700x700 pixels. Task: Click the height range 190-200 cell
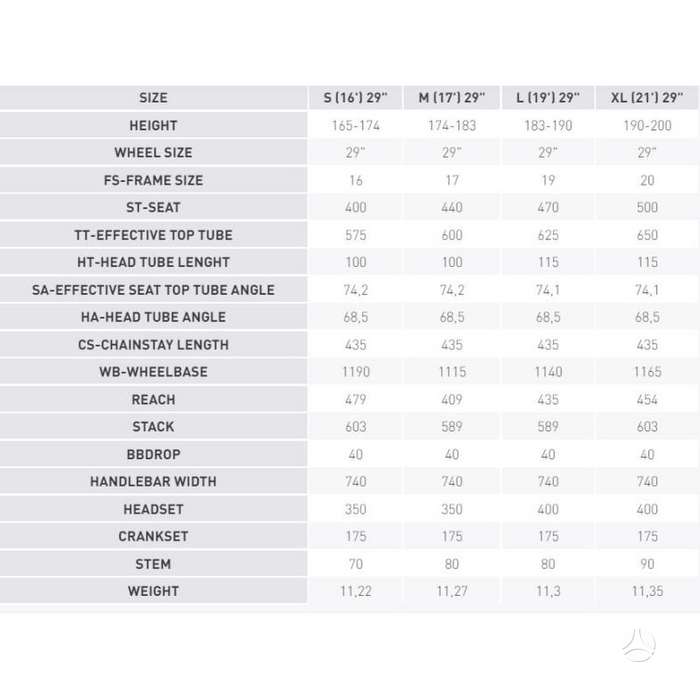(647, 125)
